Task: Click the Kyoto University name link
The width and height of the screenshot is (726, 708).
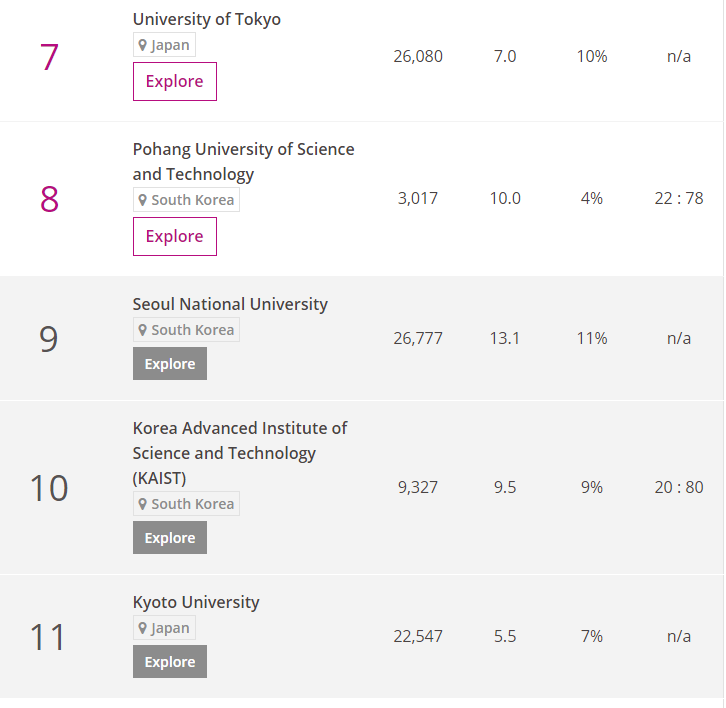Action: [x=196, y=602]
